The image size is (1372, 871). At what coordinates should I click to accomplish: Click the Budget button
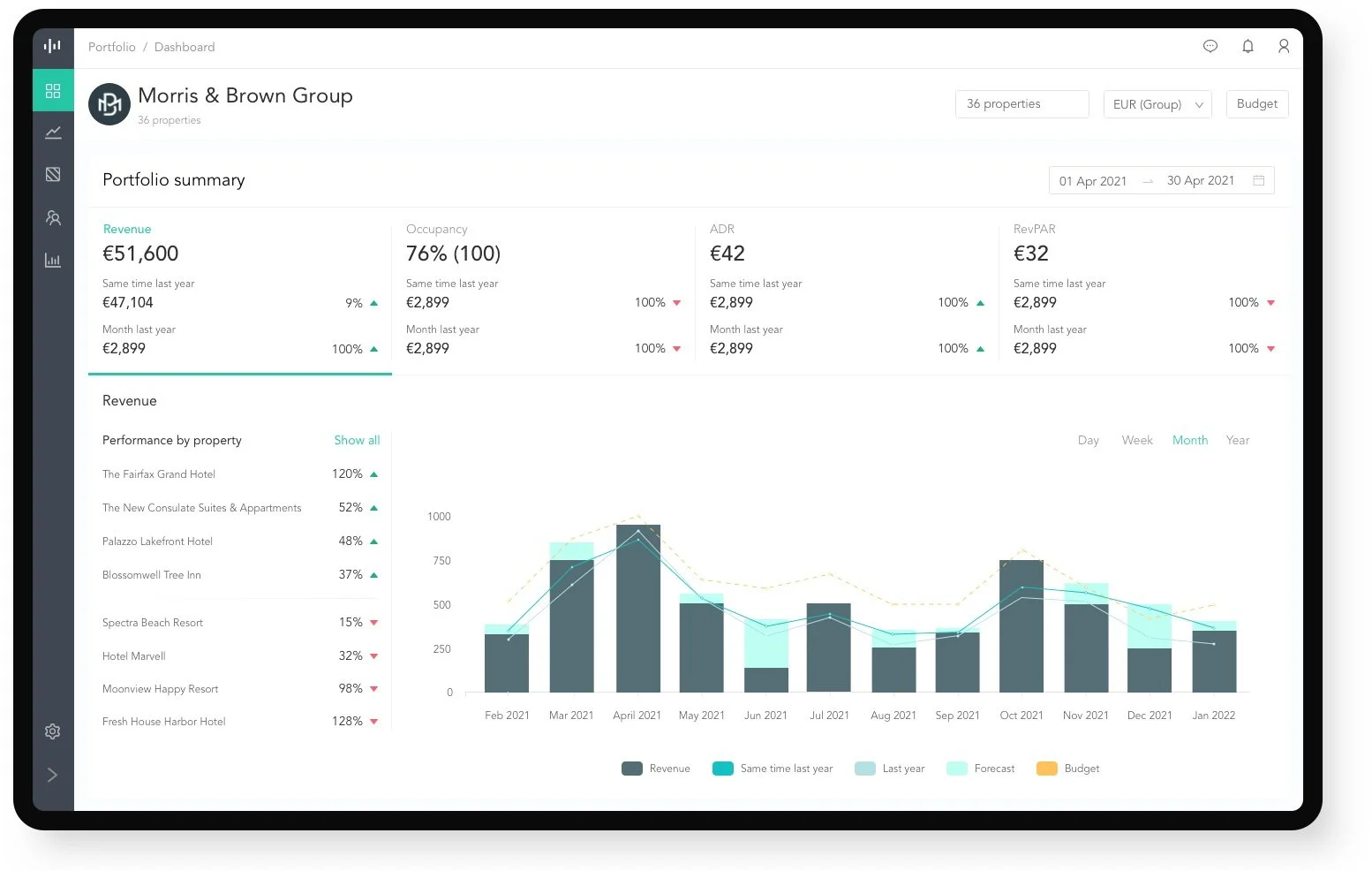(1257, 103)
